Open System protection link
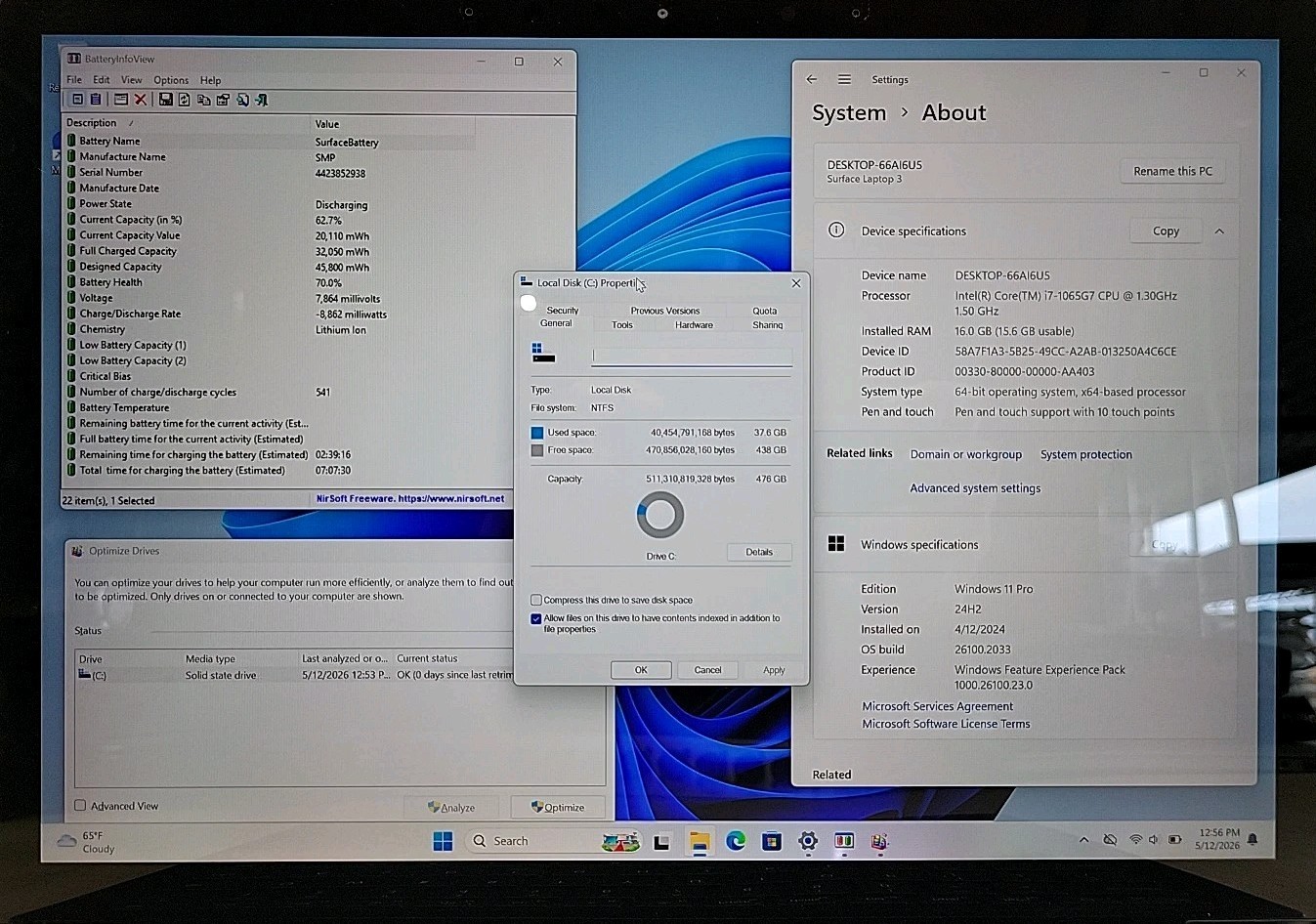The width and height of the screenshot is (1316, 924). click(1086, 454)
